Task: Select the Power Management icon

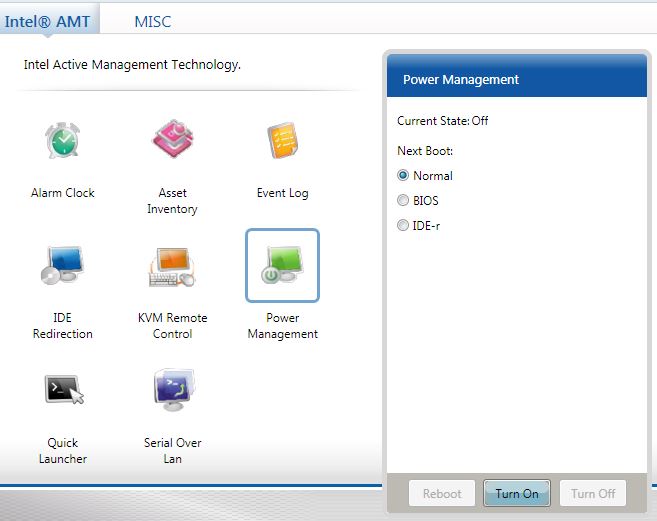Action: click(x=282, y=265)
